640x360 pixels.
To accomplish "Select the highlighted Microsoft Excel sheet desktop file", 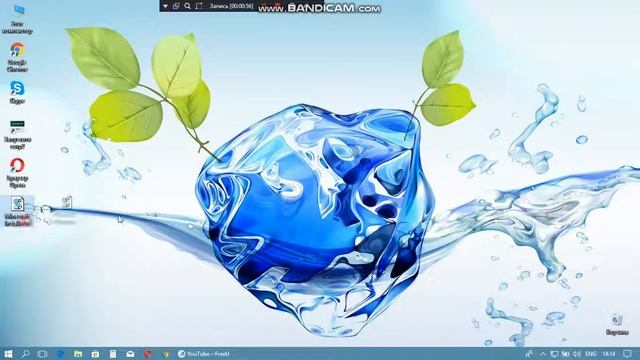I will tap(17, 211).
